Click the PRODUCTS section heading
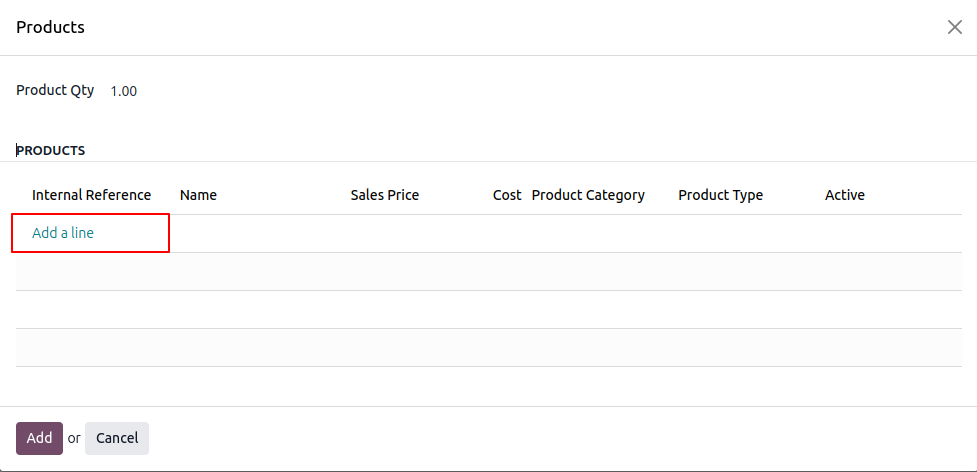 pos(51,151)
